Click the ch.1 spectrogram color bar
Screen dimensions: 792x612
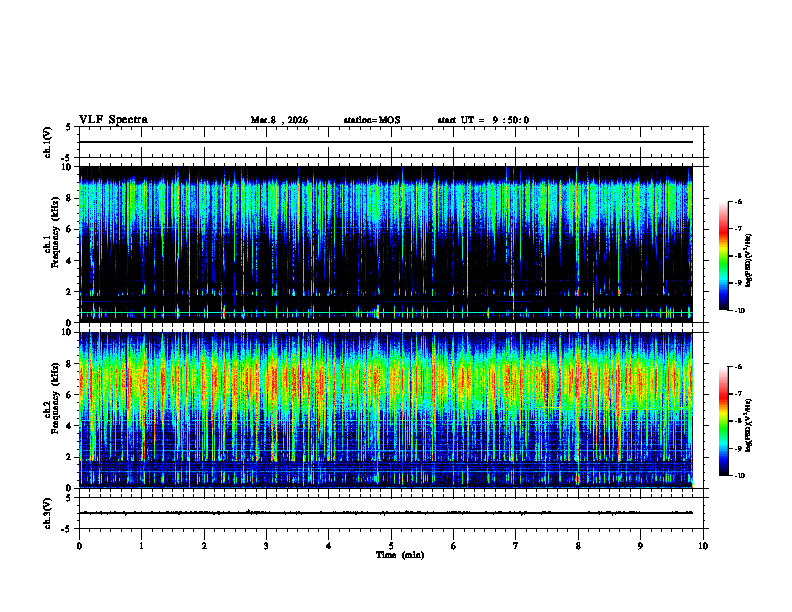(723, 256)
